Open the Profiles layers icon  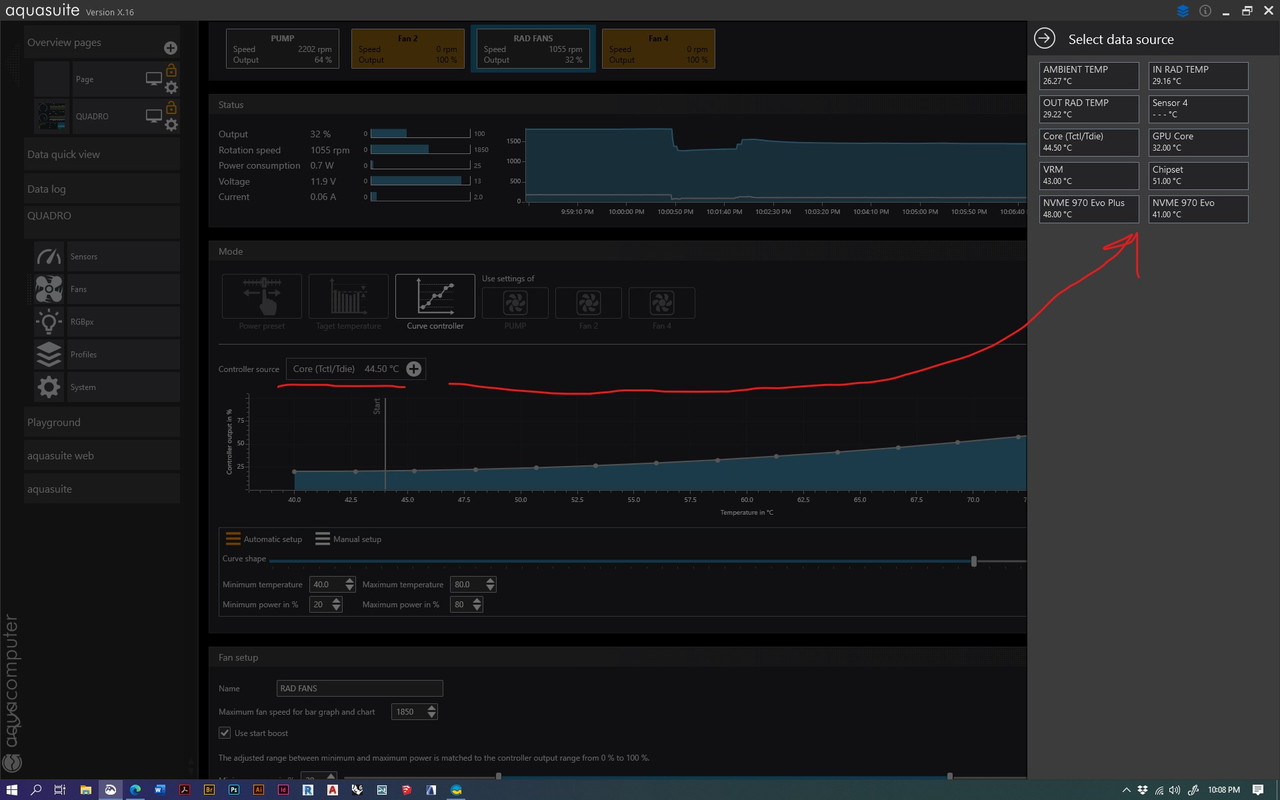48,354
